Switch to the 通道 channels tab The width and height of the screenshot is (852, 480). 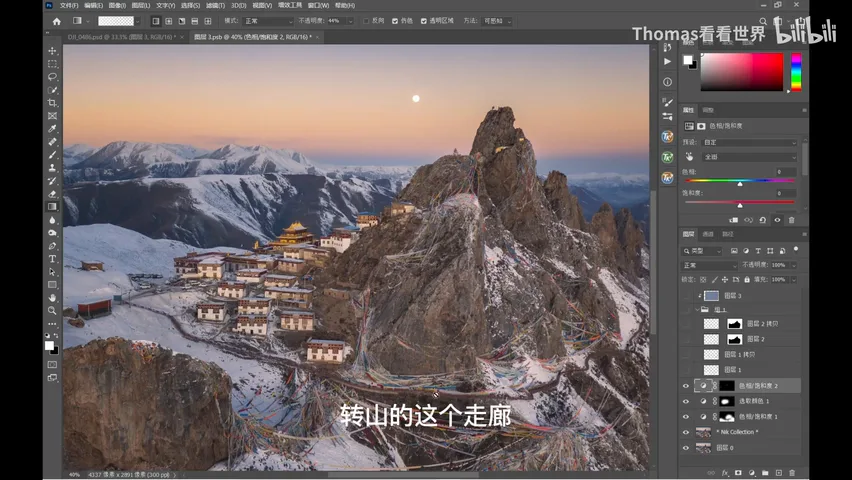pyautogui.click(x=708, y=234)
